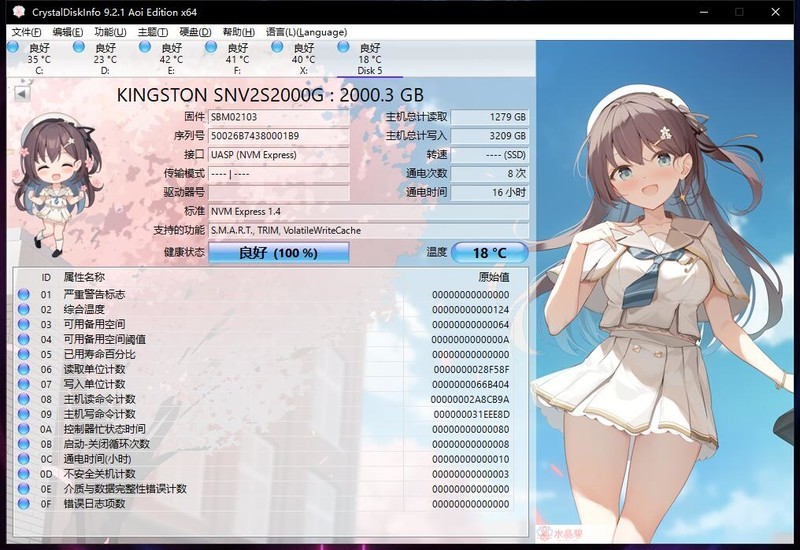Viewport: 800px width, 550px height.
Task: Switch to the Disk 5 tab
Action: tap(369, 59)
